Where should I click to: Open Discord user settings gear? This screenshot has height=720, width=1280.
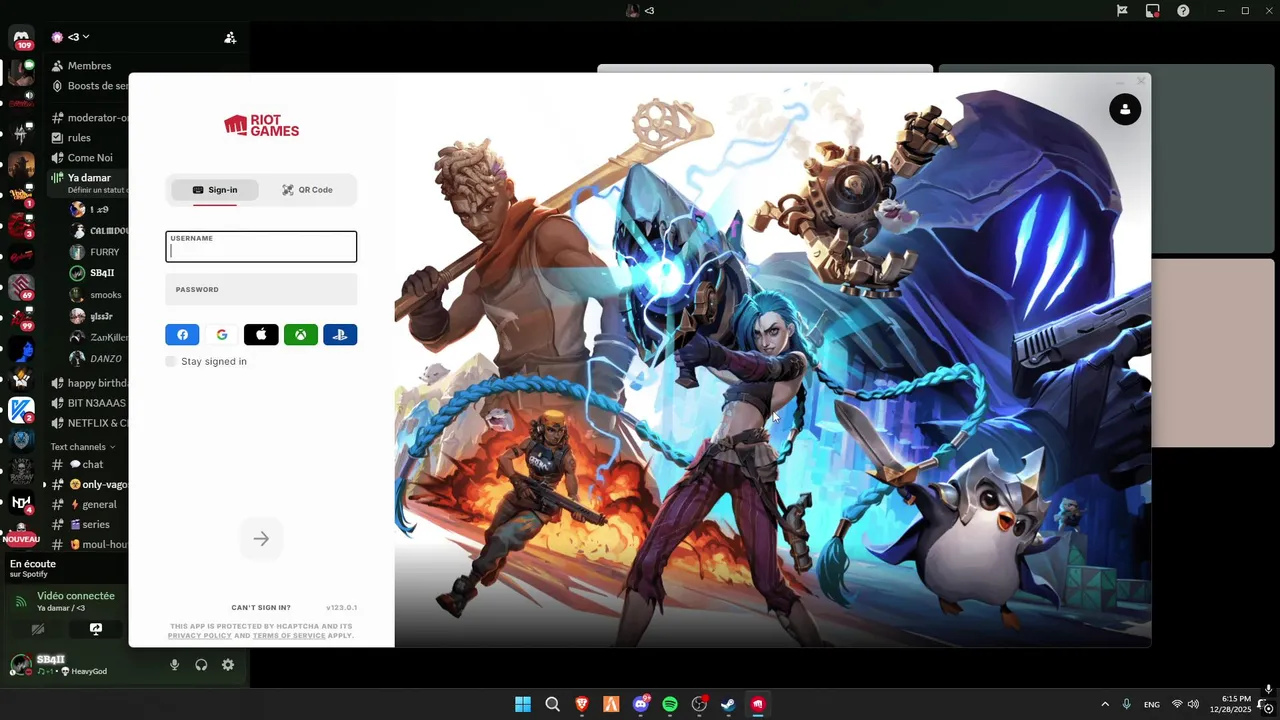228,665
